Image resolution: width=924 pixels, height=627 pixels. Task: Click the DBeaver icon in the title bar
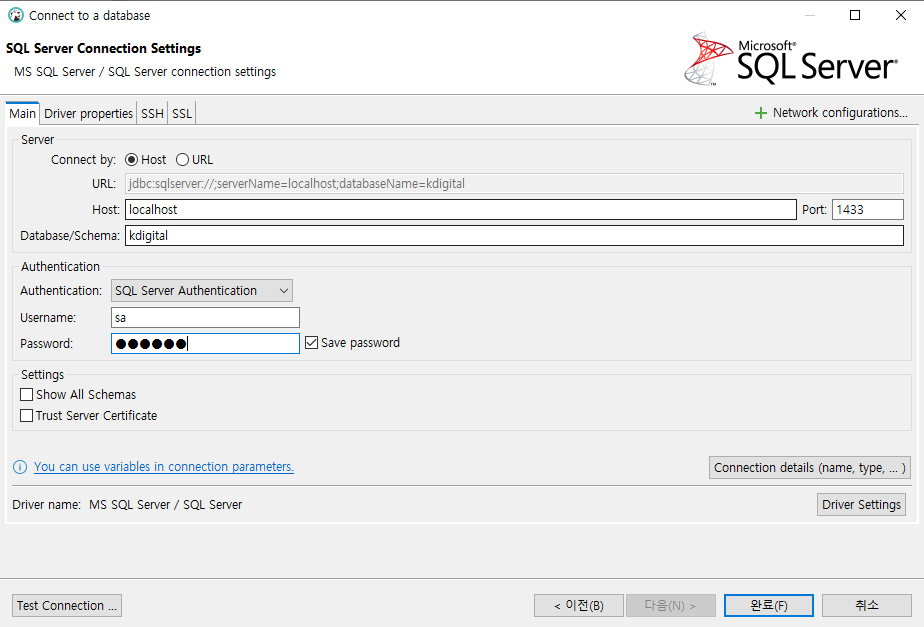tap(16, 15)
